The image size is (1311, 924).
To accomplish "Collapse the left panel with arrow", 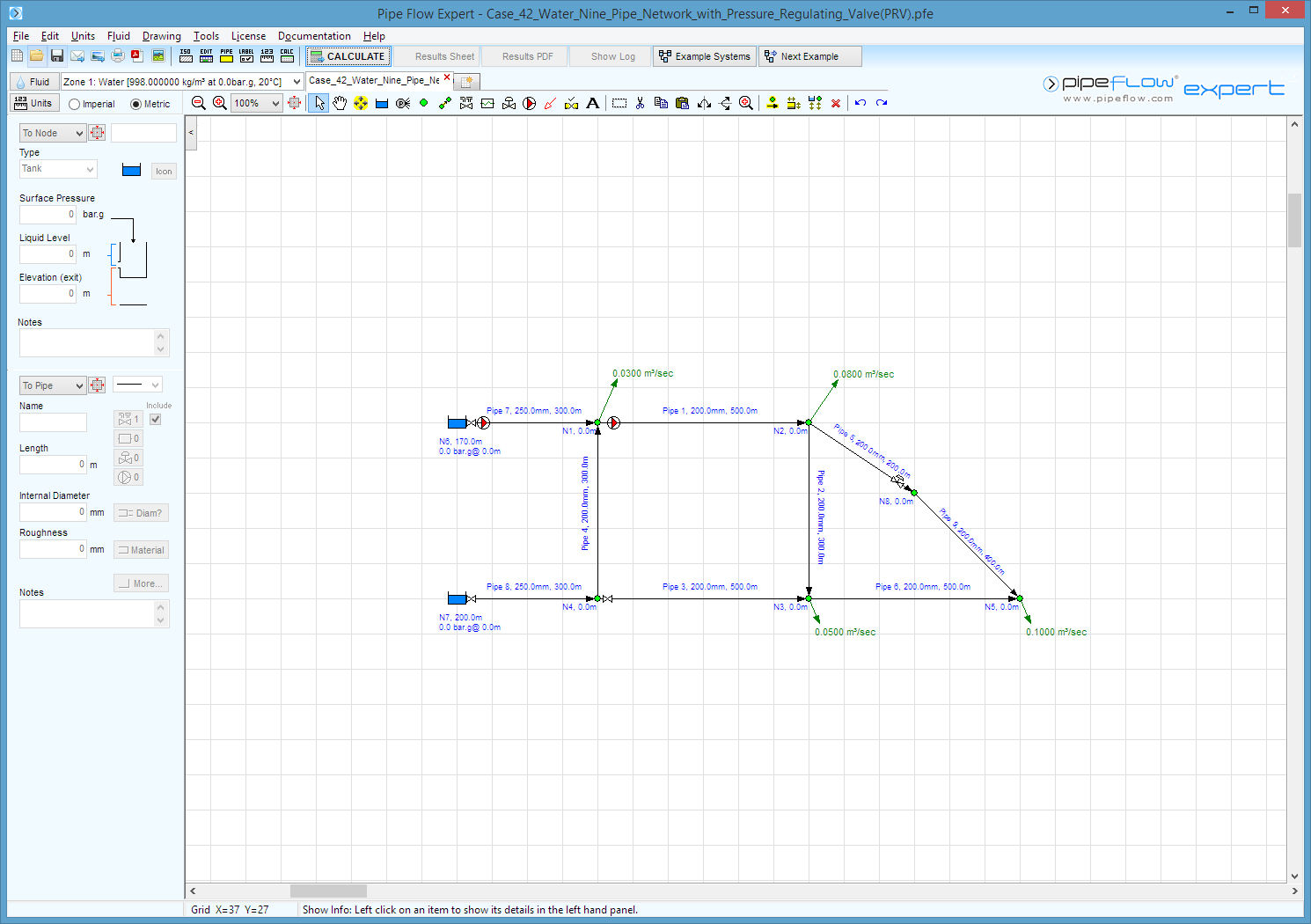I will (191, 133).
